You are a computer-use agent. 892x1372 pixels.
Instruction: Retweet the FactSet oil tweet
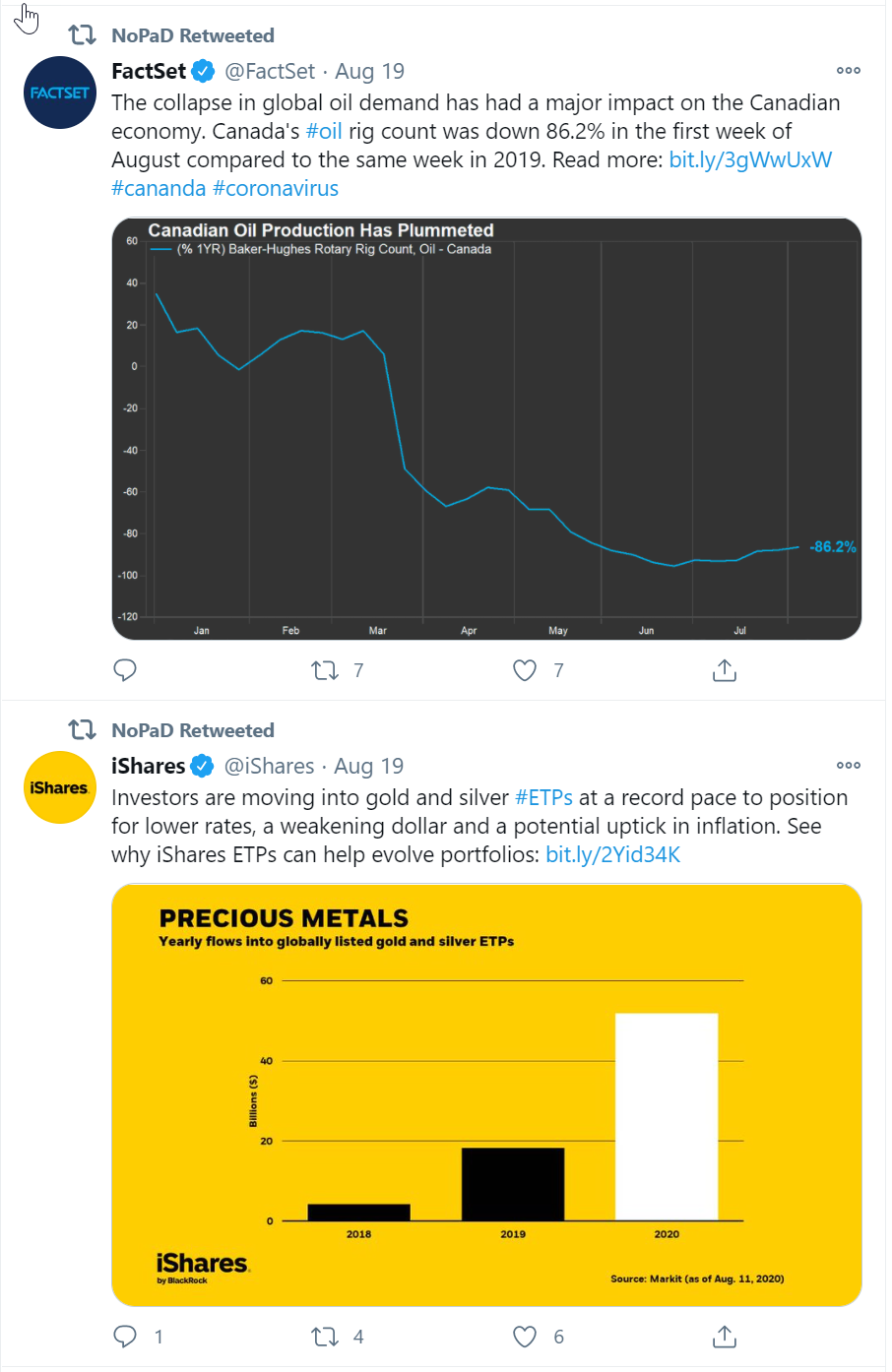pyautogui.click(x=324, y=670)
